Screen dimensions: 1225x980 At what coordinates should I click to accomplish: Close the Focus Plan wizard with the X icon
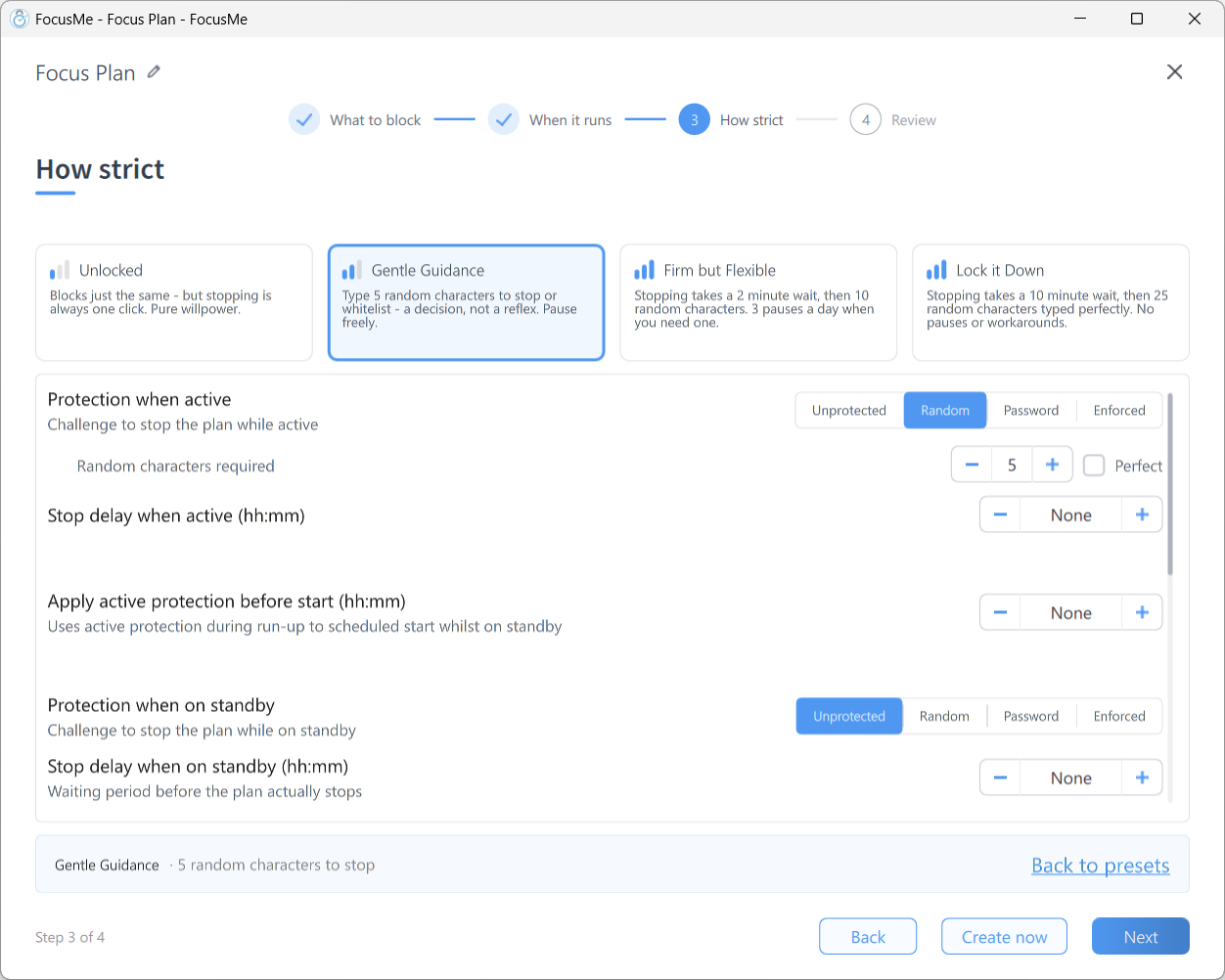point(1174,72)
